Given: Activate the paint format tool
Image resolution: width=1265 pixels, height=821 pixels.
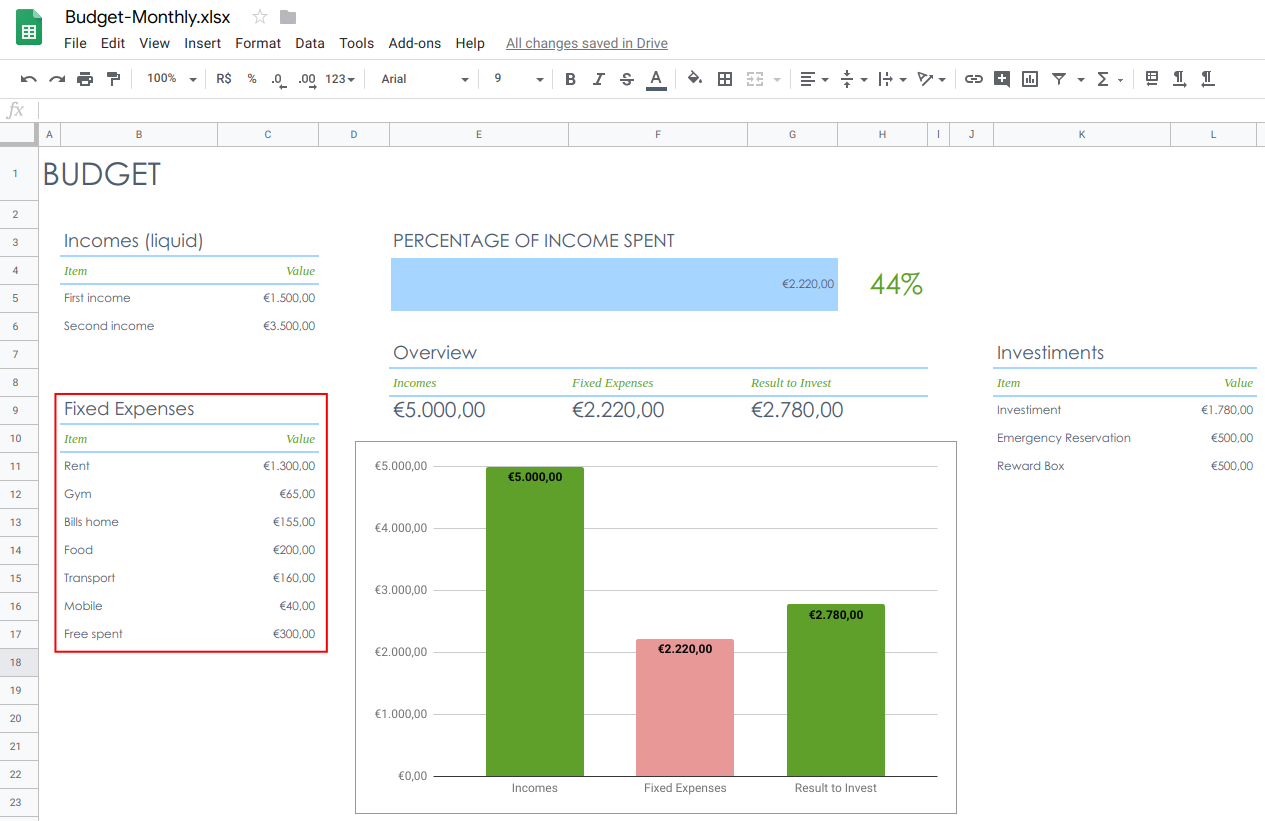Looking at the screenshot, I should click(x=113, y=79).
